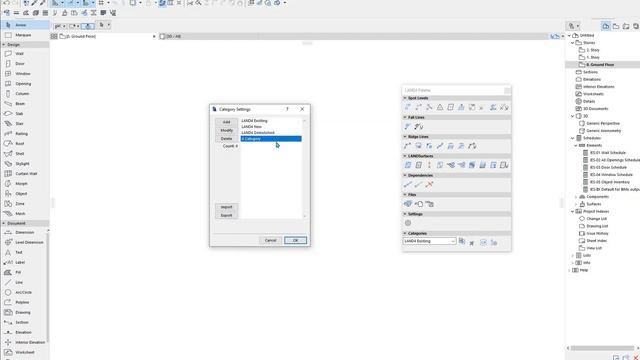This screenshot has width=640, height=360.
Task: Collapse the Design toolbox section
Action: coord(4,44)
